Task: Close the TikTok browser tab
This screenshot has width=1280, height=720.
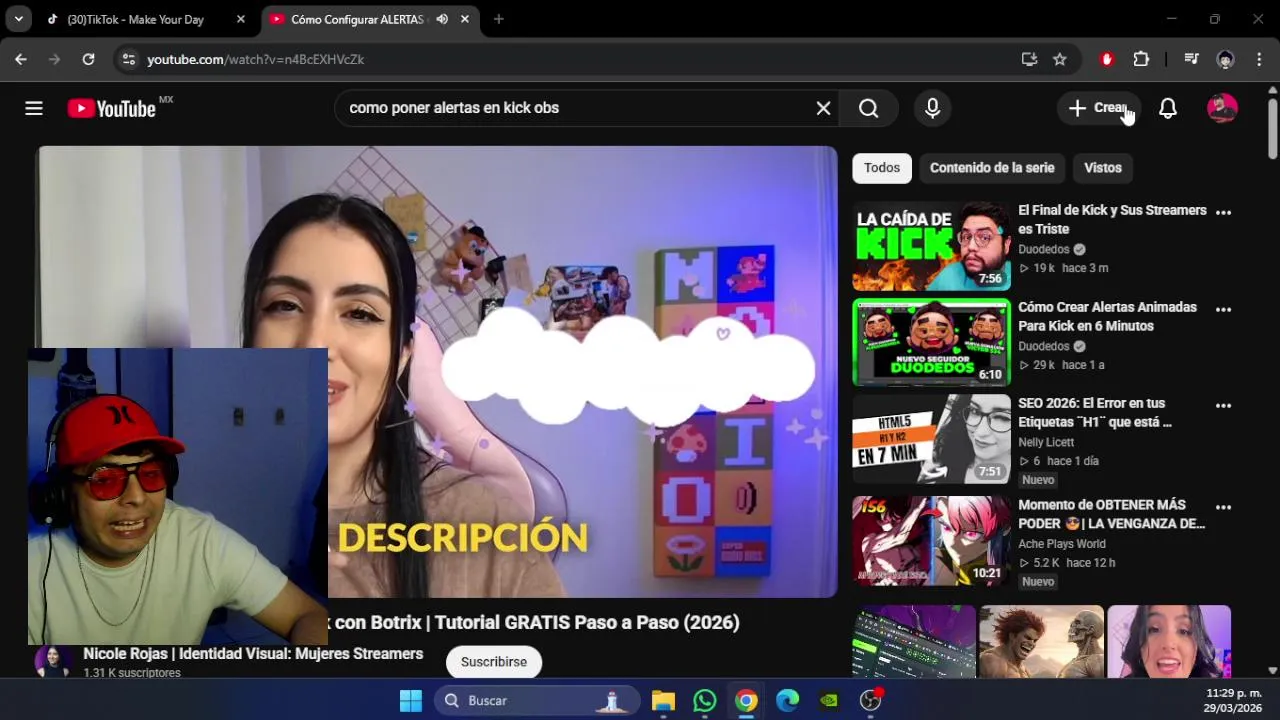Action: (240, 19)
